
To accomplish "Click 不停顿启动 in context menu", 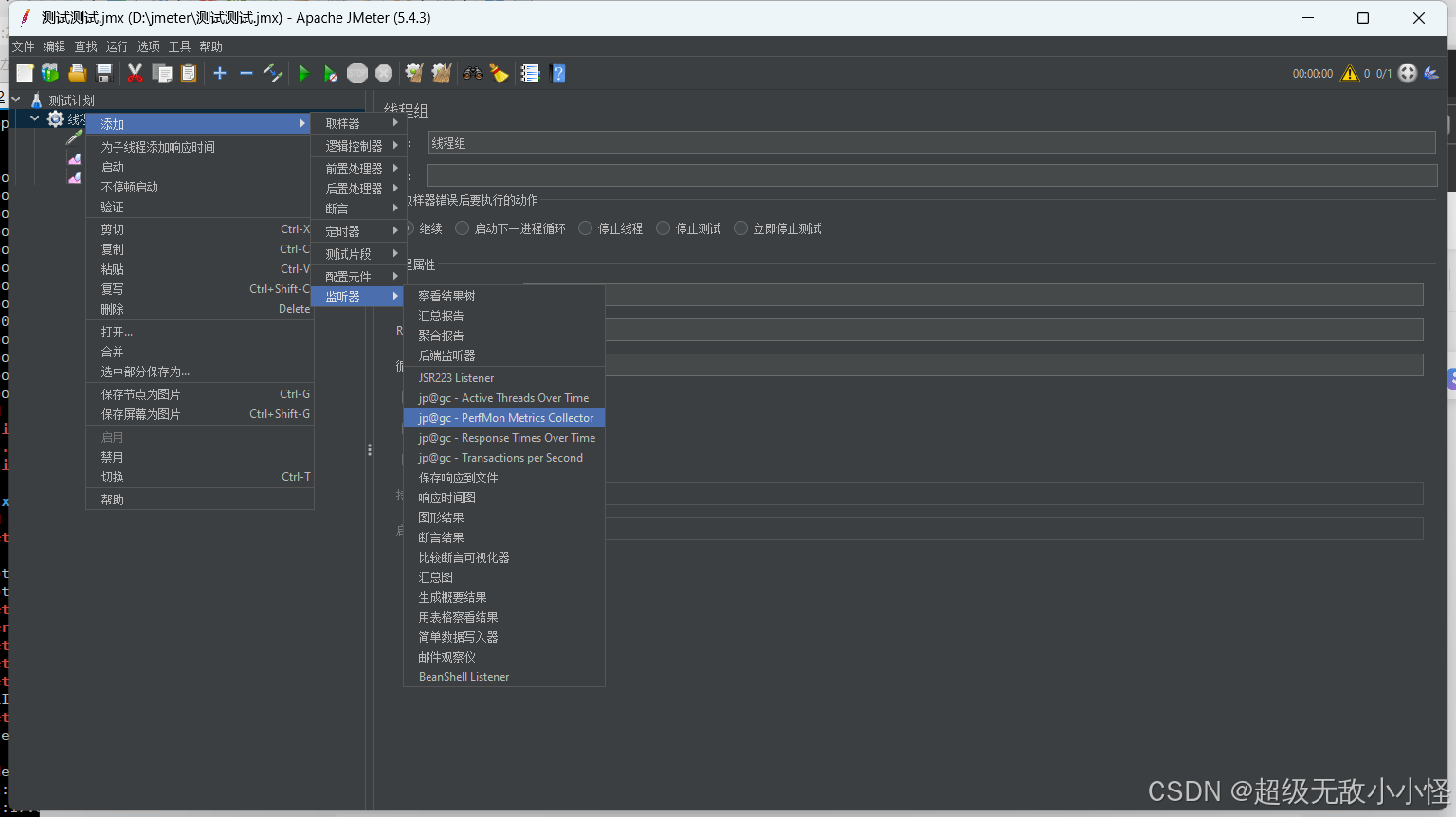I will click(199, 187).
